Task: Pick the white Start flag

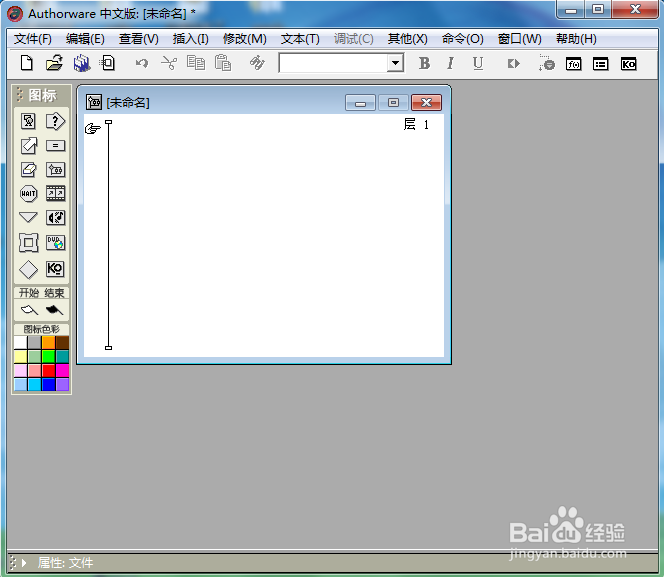Action: pyautogui.click(x=29, y=310)
